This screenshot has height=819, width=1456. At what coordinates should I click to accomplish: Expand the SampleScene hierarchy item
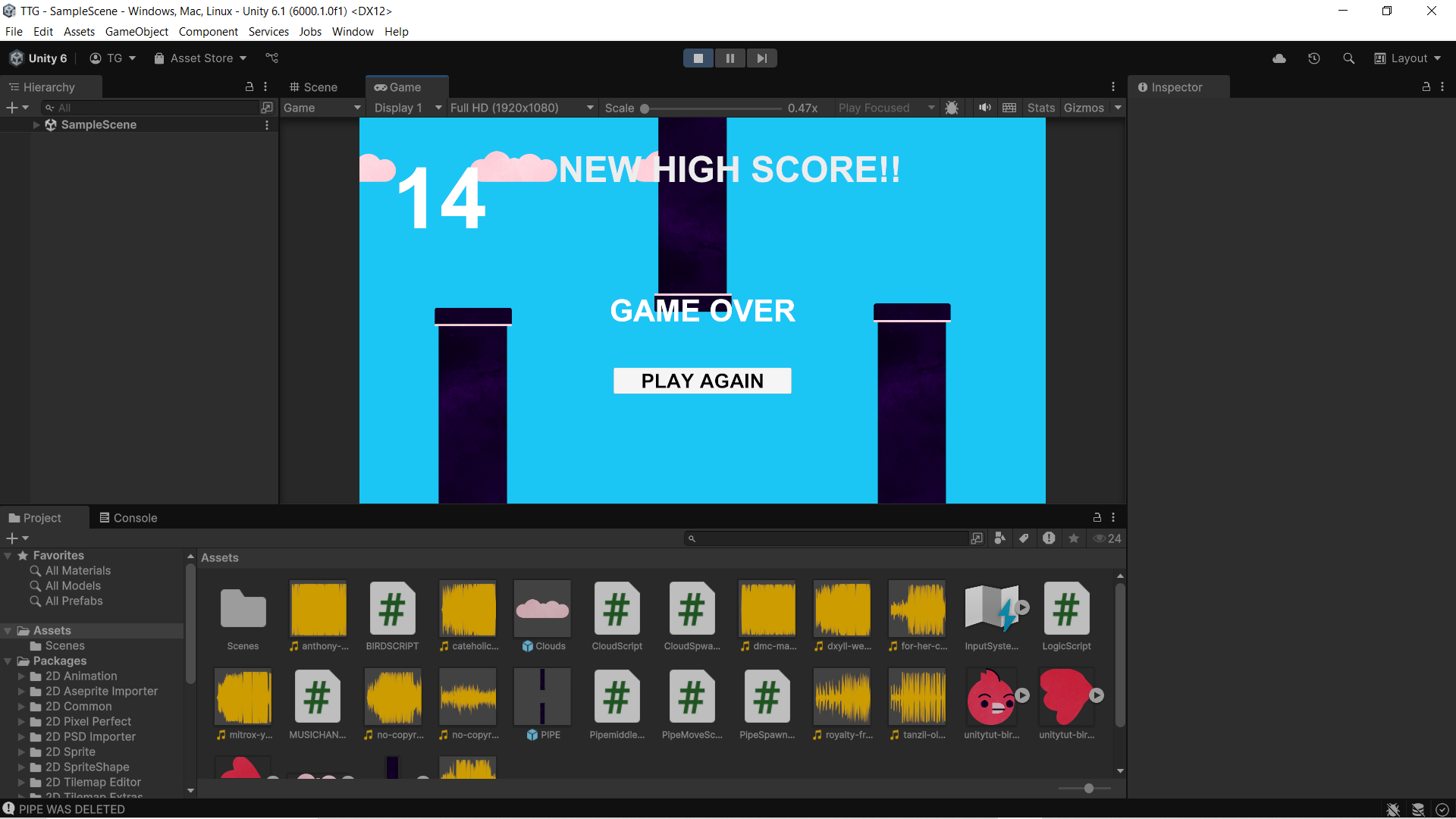[x=36, y=124]
